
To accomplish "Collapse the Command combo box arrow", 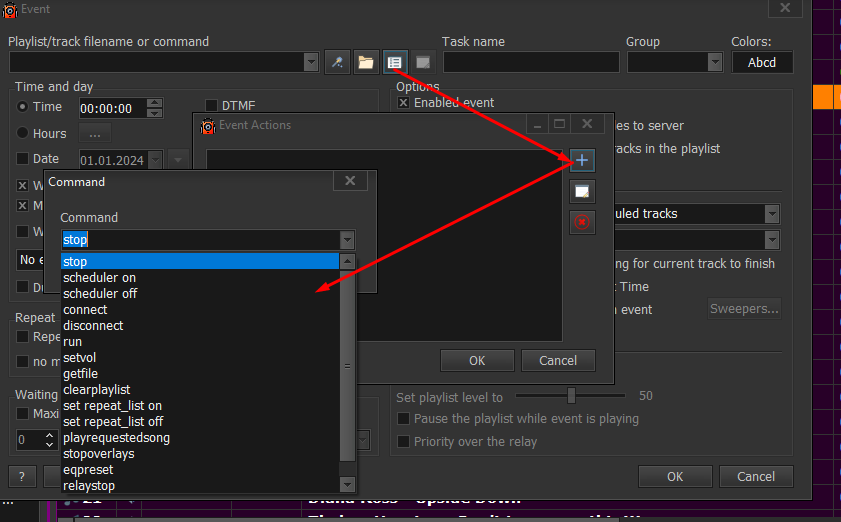I will click(346, 240).
